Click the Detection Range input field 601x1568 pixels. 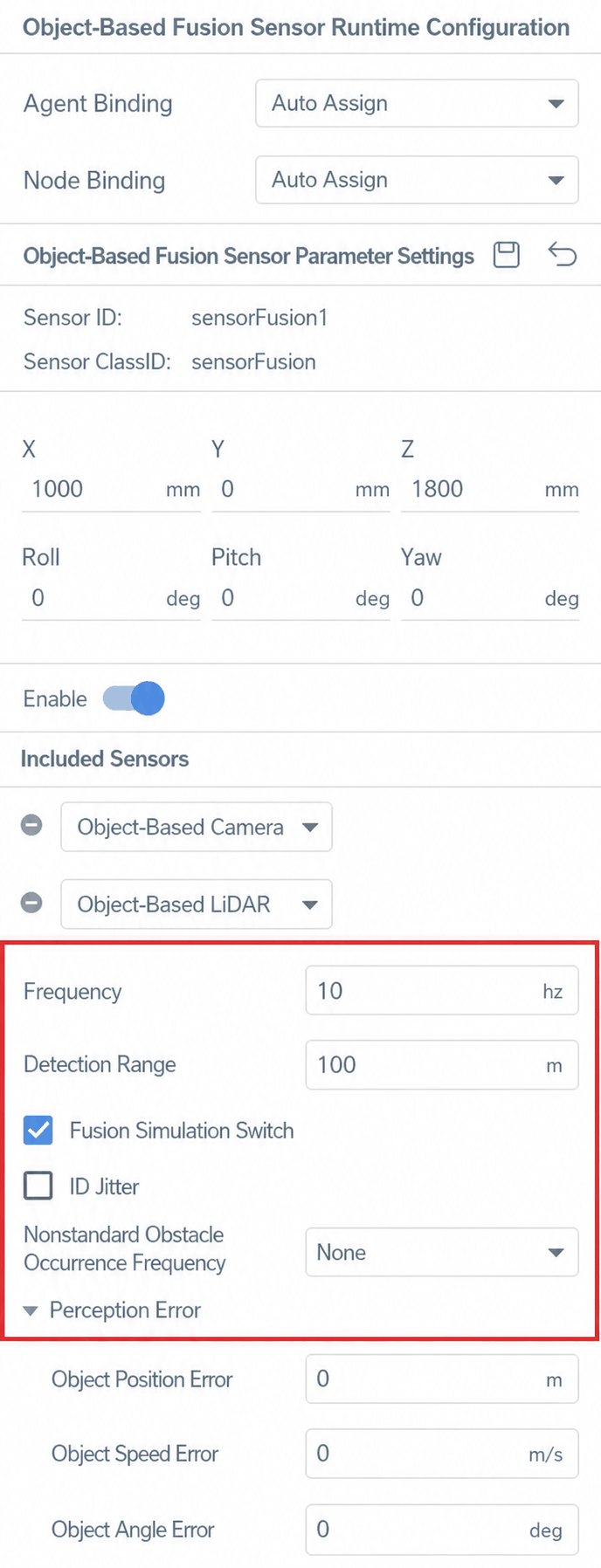coord(442,1065)
